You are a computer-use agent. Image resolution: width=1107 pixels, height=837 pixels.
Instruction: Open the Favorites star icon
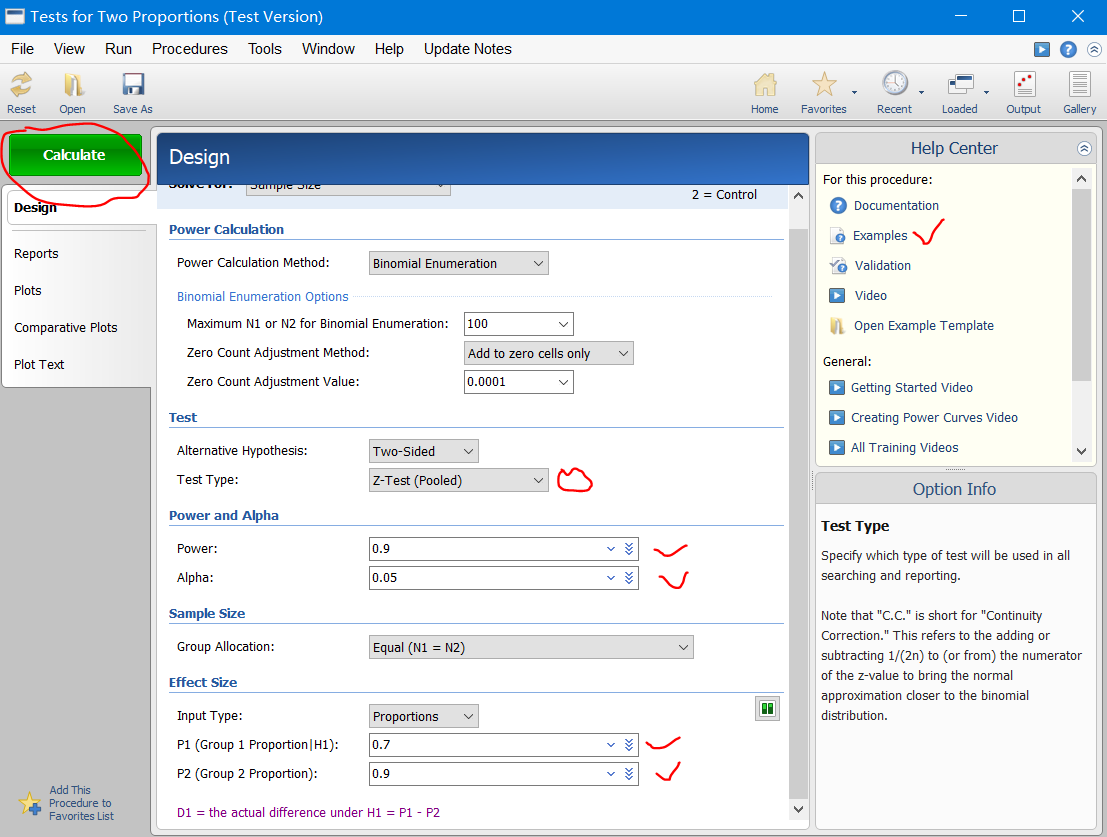point(824,85)
